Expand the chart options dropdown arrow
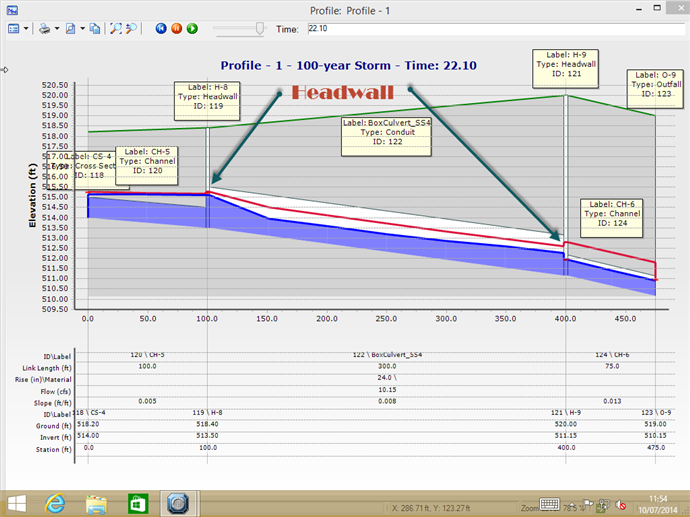This screenshot has height=517, width=690. click(x=26, y=29)
